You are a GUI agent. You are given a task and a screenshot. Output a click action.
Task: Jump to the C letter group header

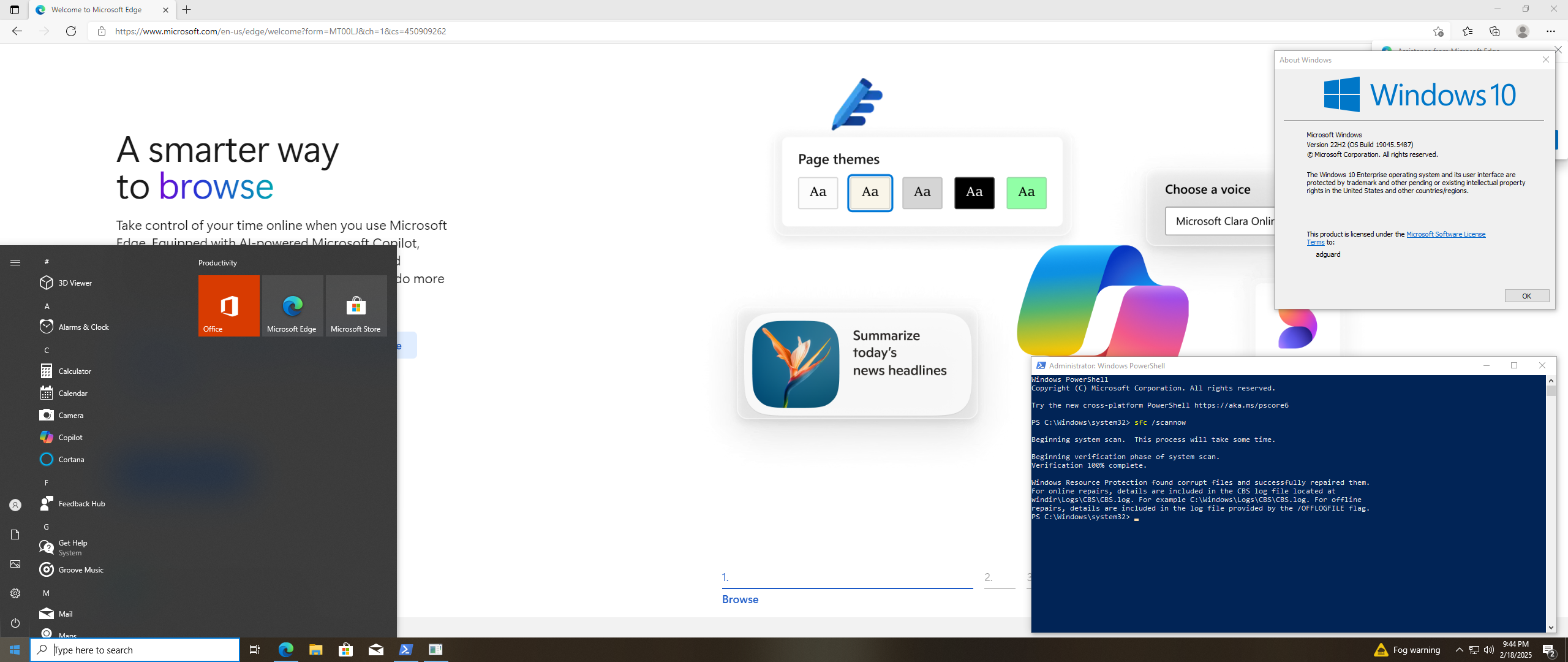[x=47, y=350]
